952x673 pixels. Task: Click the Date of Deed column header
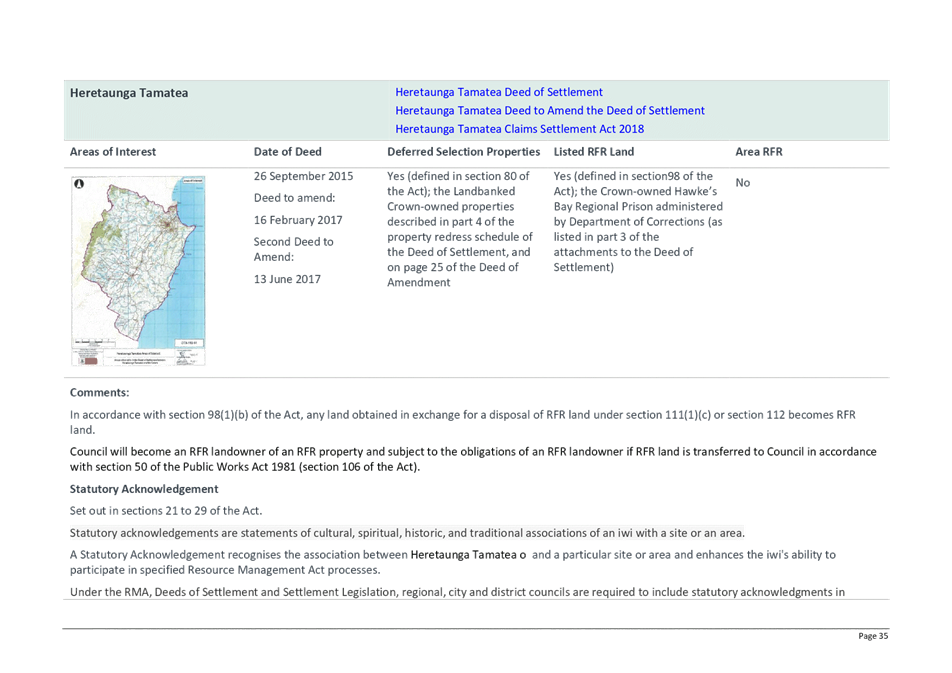pos(288,152)
